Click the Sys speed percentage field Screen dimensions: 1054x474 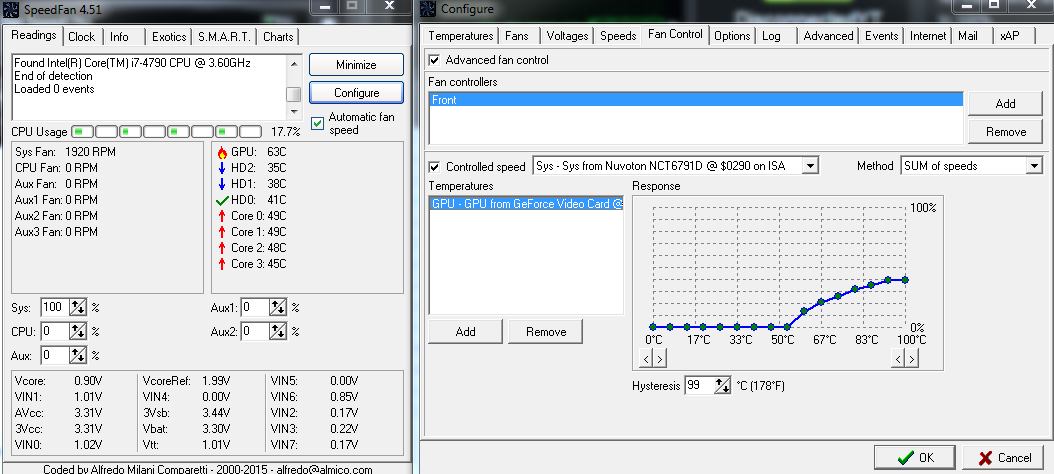55,308
